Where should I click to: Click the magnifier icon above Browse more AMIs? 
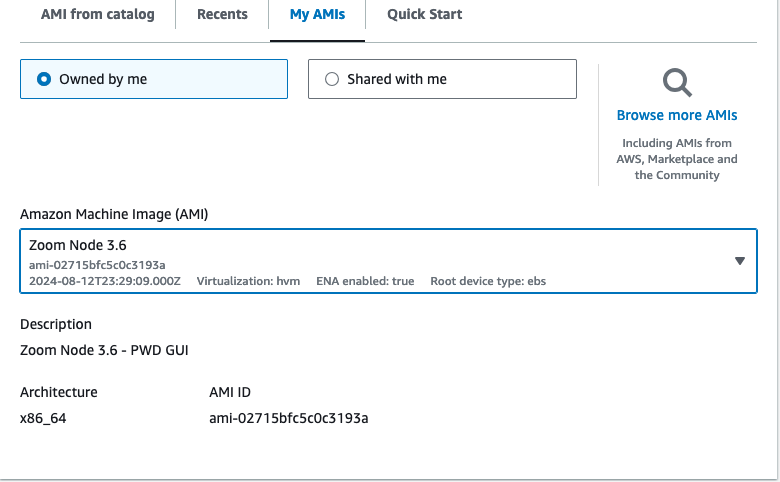point(677,83)
